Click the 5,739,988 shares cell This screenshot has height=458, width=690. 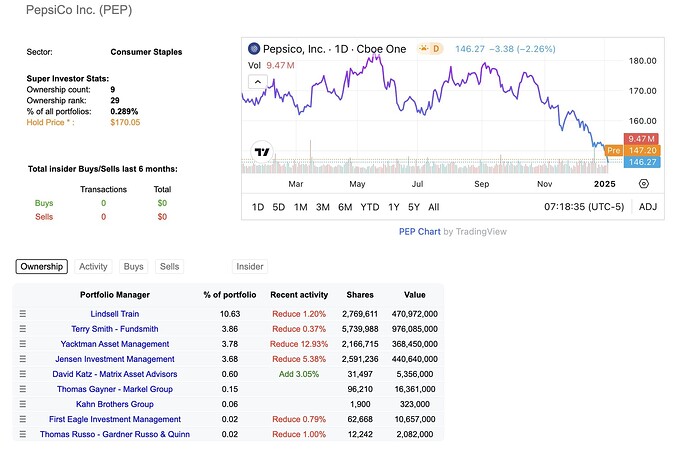(360, 329)
